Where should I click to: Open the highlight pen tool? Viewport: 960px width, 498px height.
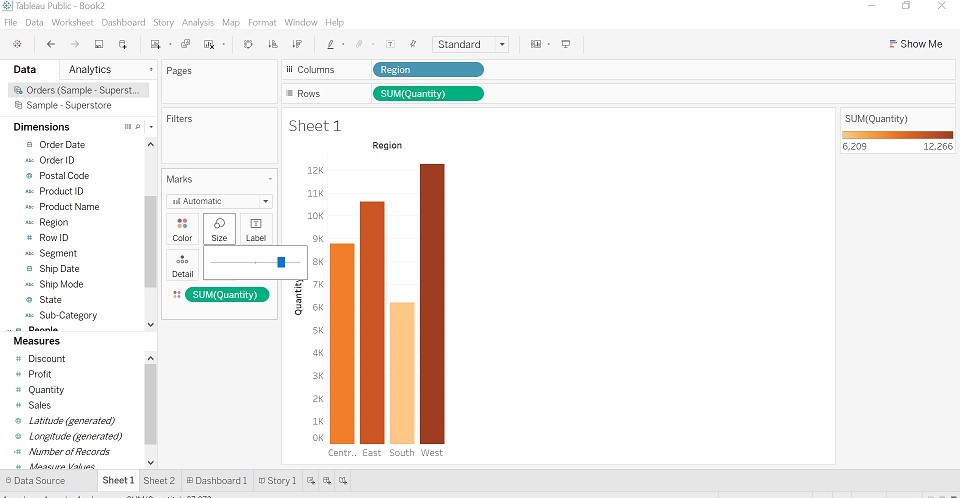coord(331,44)
